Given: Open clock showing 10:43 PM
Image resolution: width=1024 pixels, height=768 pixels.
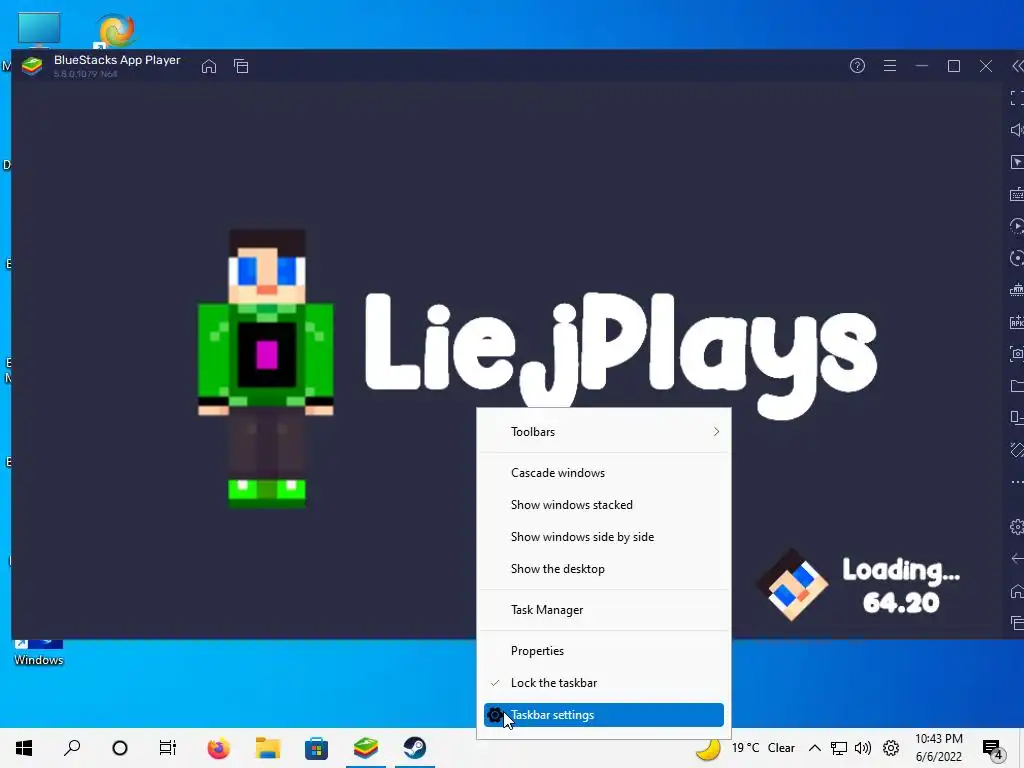Looking at the screenshot, I should (x=938, y=748).
